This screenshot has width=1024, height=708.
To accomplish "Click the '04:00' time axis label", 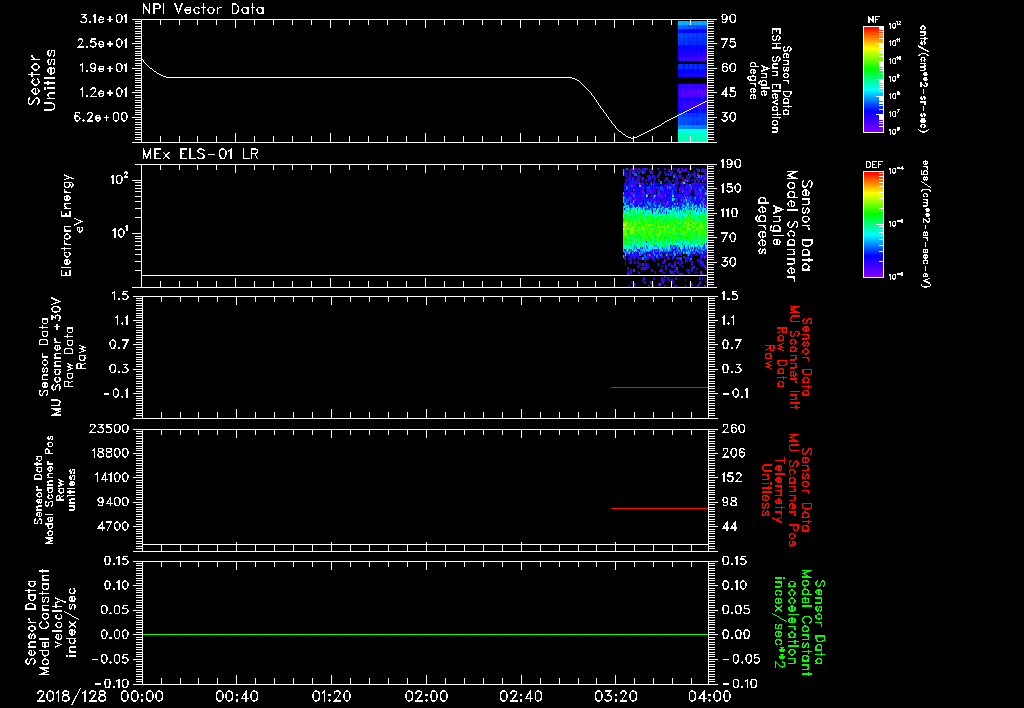I will [x=710, y=696].
